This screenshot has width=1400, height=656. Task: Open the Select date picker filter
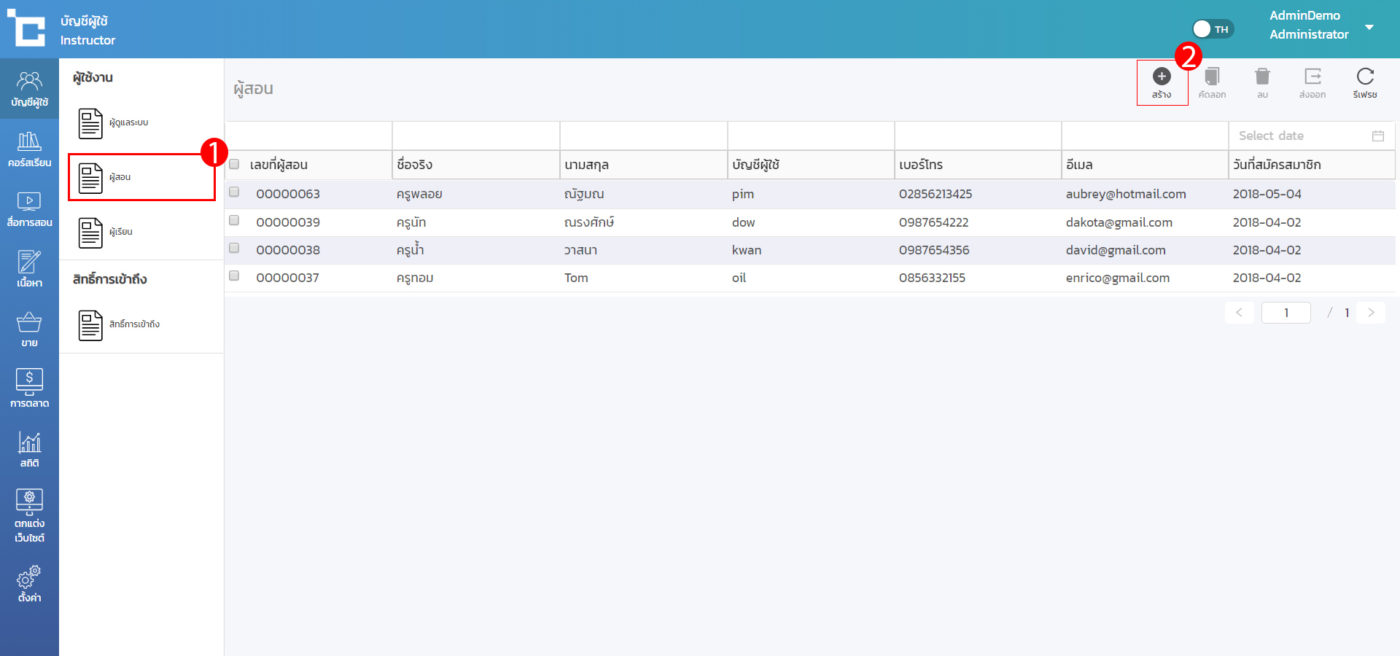1310,136
